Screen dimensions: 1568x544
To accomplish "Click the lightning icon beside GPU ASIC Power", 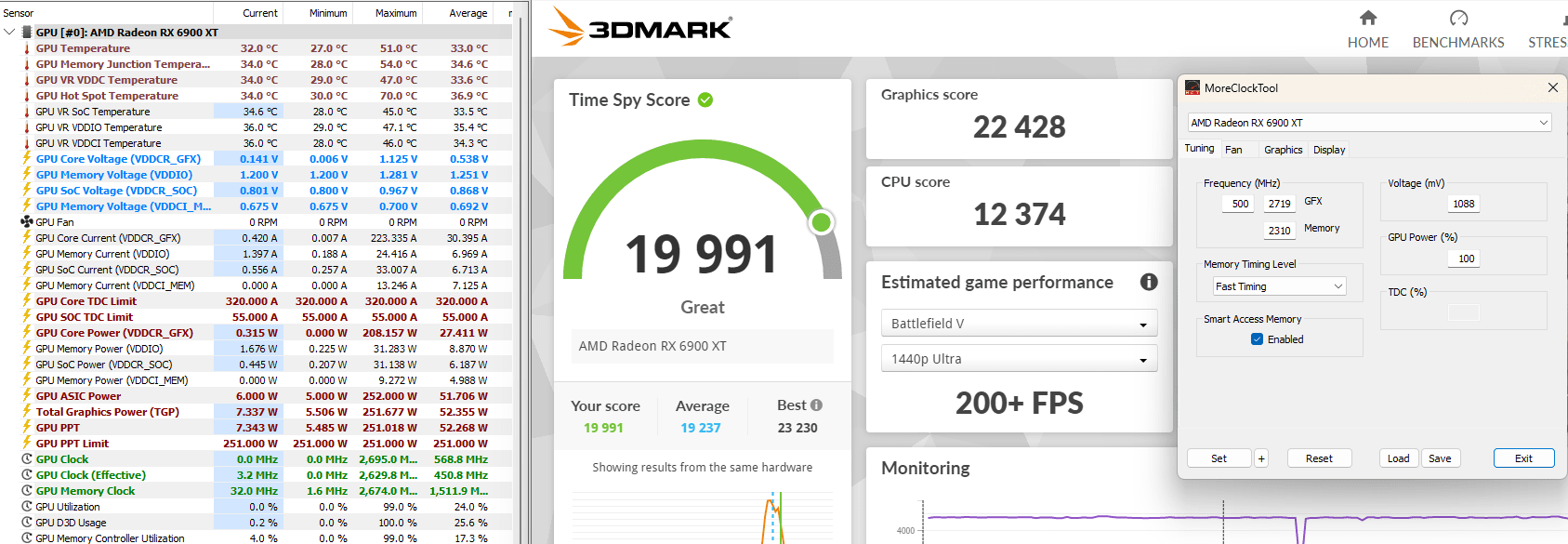I will pyautogui.click(x=27, y=396).
